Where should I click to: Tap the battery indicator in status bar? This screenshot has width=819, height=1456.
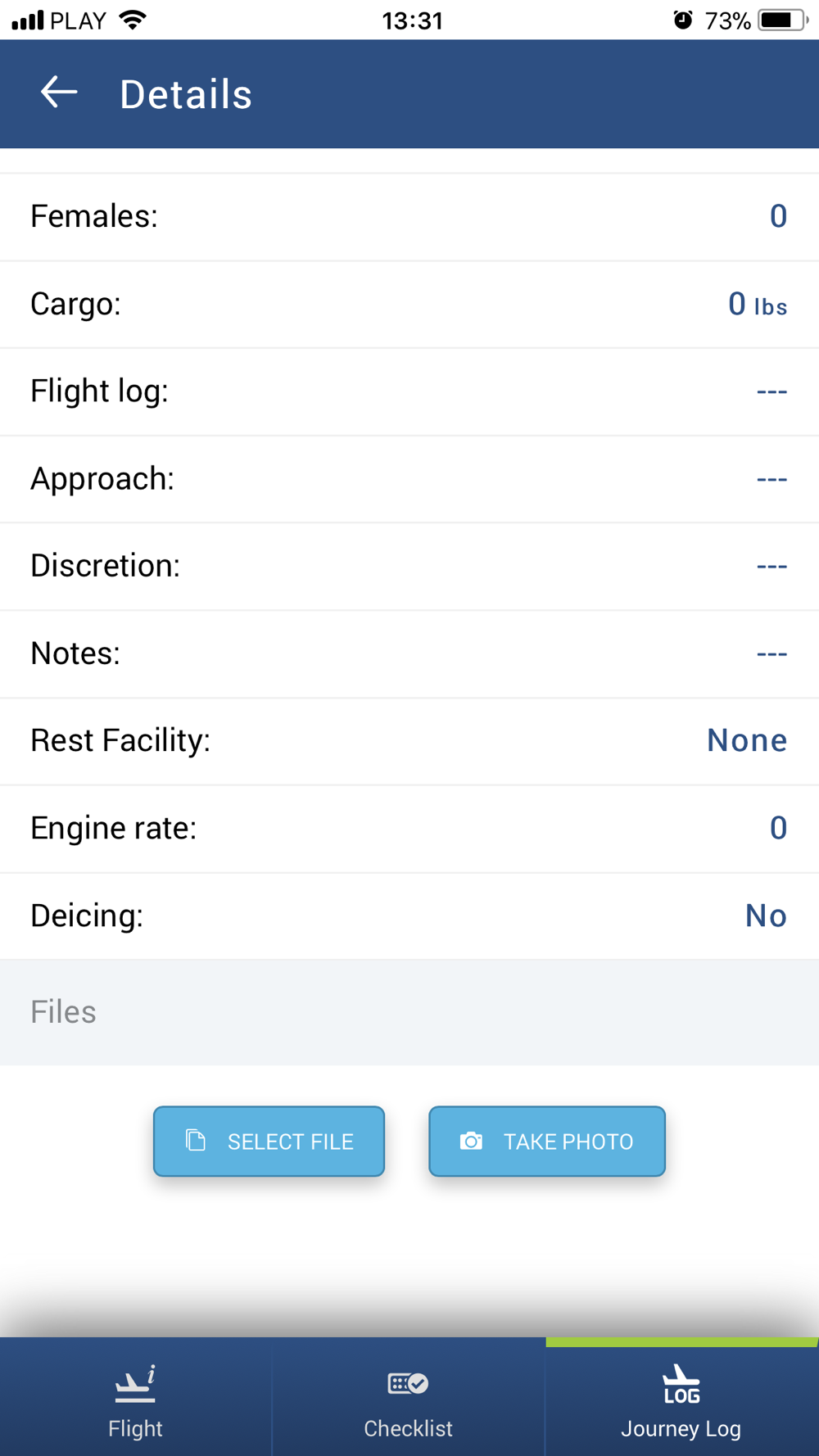tap(783, 20)
